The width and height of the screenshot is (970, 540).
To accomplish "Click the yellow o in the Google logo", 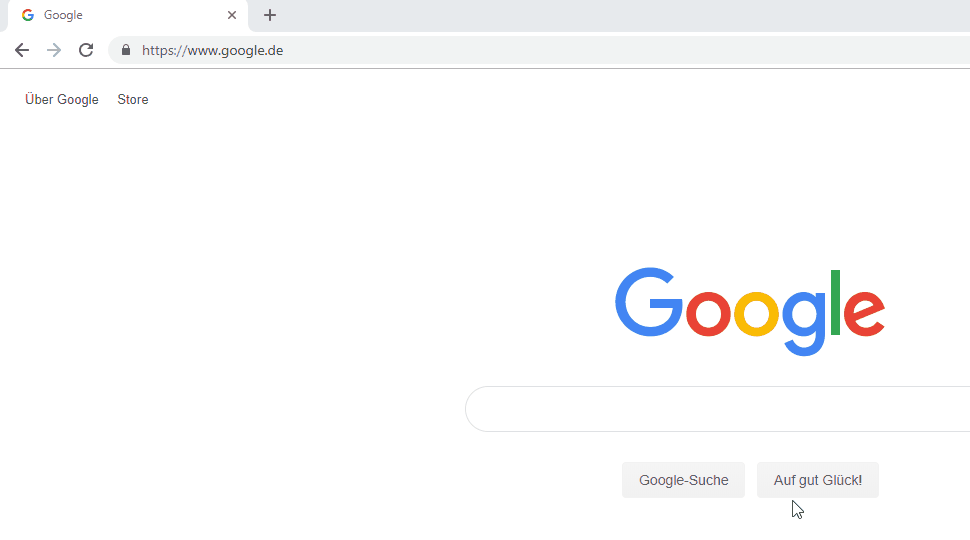I will [x=756, y=312].
